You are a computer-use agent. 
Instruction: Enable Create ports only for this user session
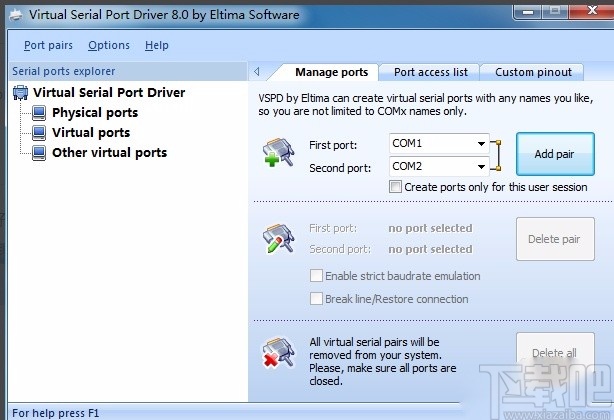point(395,187)
